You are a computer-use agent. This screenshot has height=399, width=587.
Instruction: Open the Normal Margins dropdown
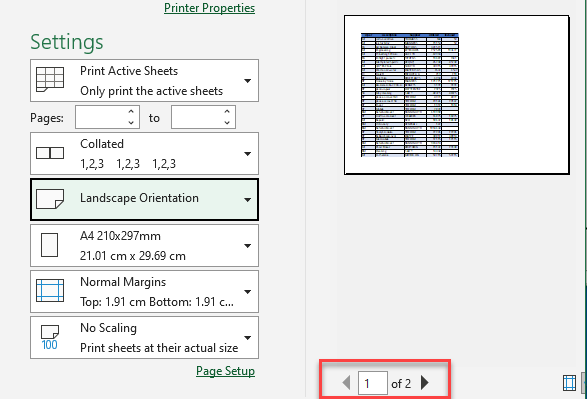[x=247, y=292]
